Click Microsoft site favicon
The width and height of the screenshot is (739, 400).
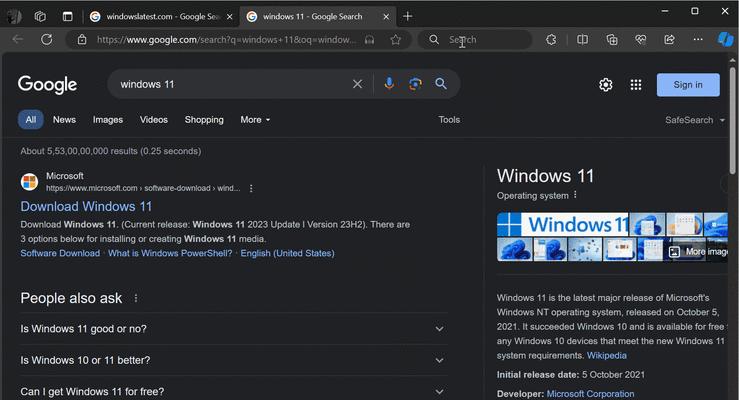(29, 182)
